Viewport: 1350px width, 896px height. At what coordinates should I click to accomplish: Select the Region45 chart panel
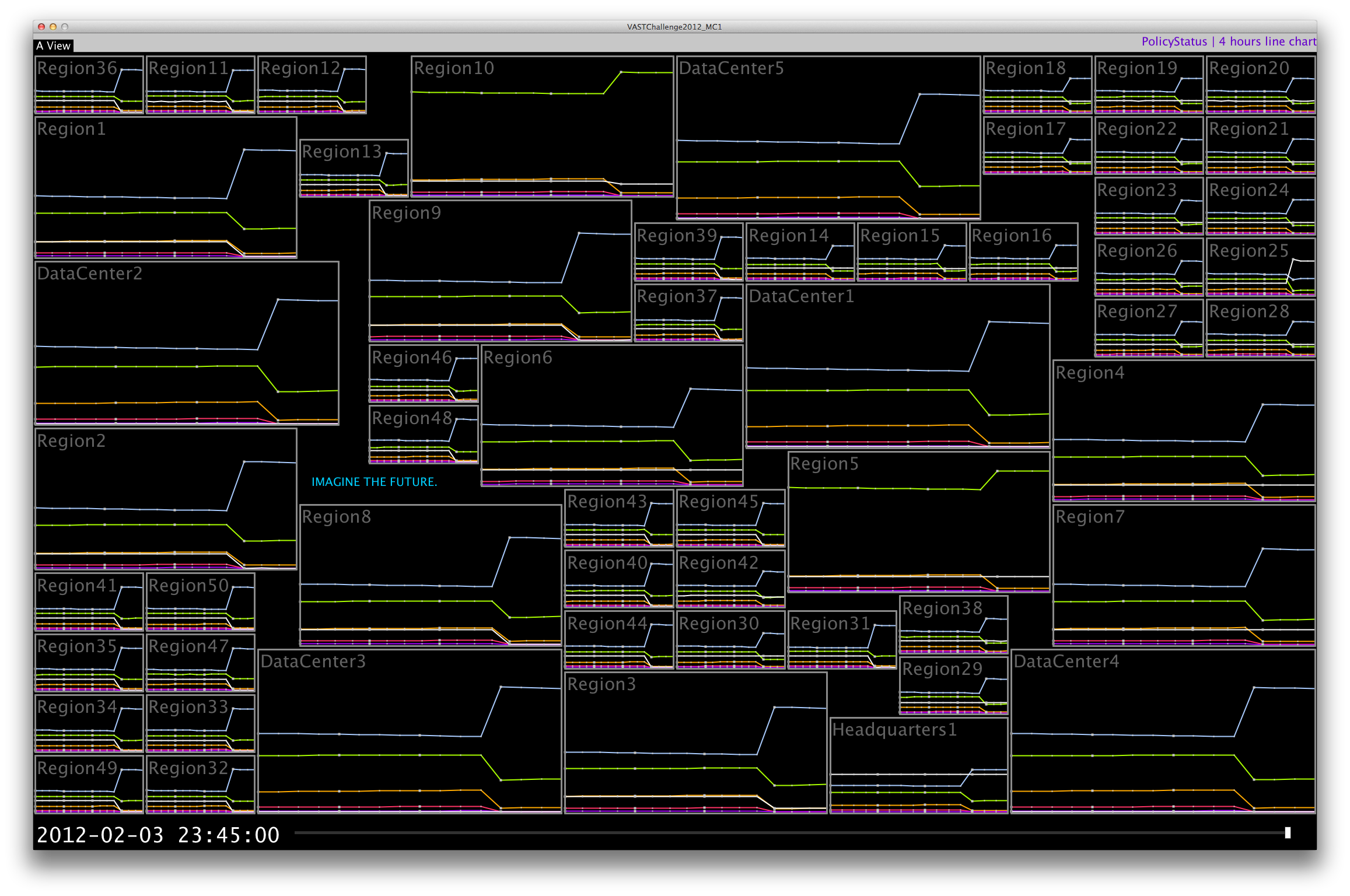tap(731, 519)
